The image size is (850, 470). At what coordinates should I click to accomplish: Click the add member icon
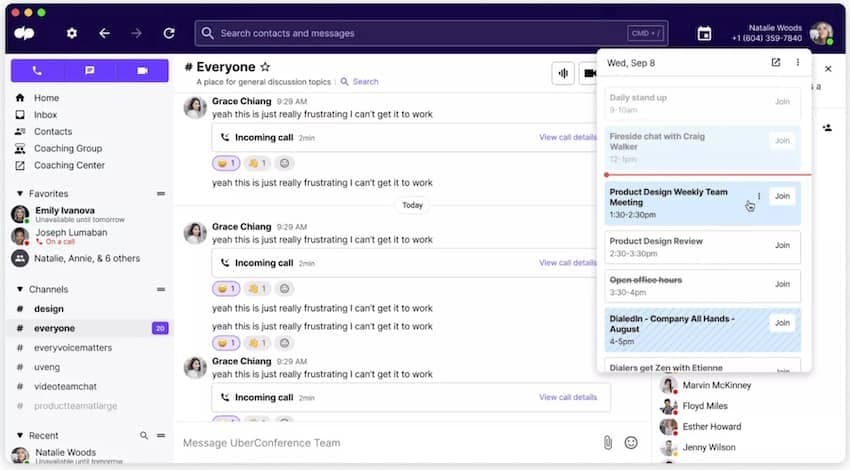point(827,128)
